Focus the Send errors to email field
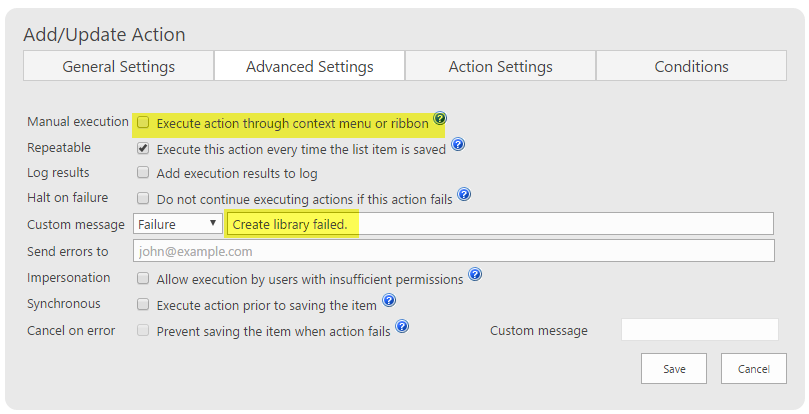This screenshot has height=414, width=809. [x=454, y=251]
